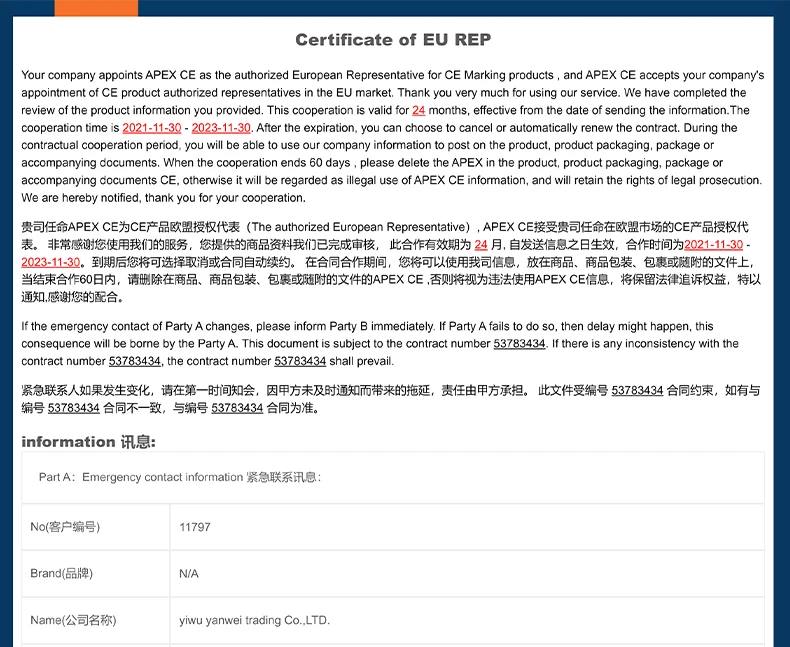Click the 2021-11-30 start date in English paragraph
The width and height of the screenshot is (790, 647).
[152, 128]
